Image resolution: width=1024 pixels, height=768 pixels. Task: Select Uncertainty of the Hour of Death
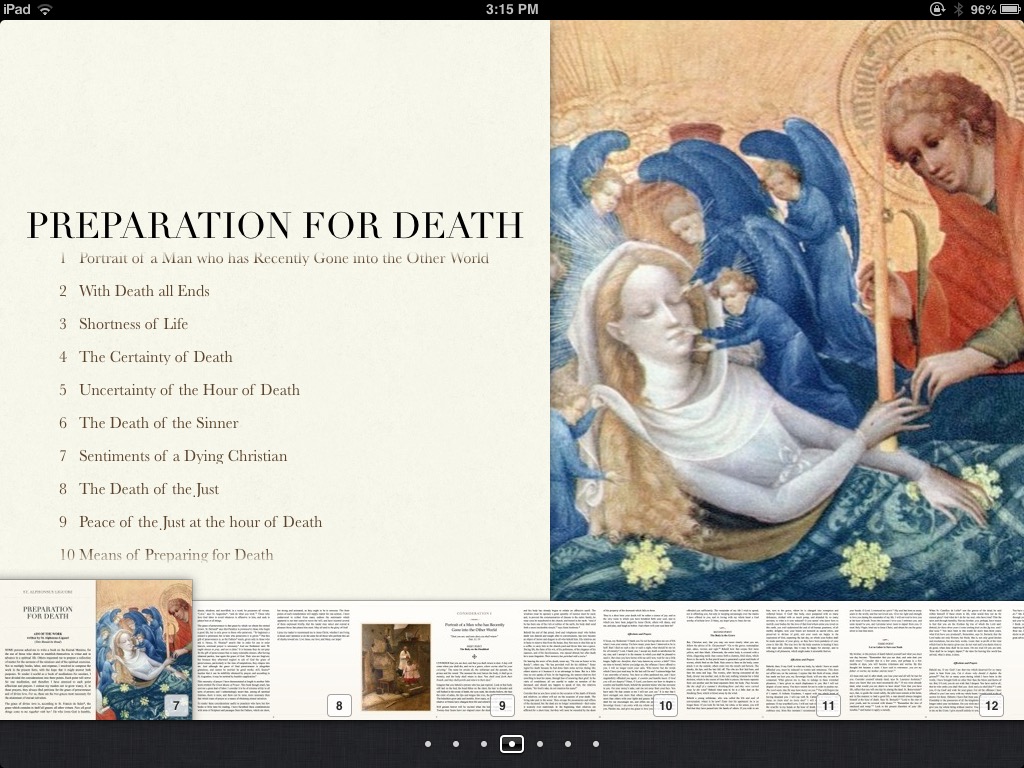click(179, 390)
